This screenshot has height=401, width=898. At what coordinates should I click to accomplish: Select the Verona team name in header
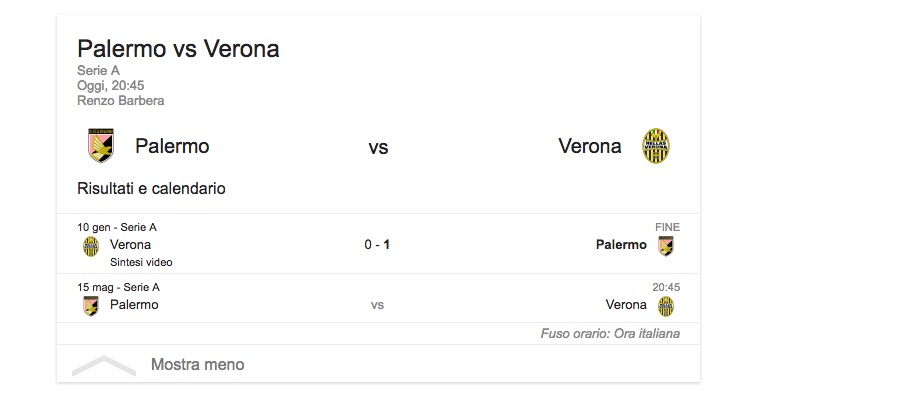pos(590,146)
